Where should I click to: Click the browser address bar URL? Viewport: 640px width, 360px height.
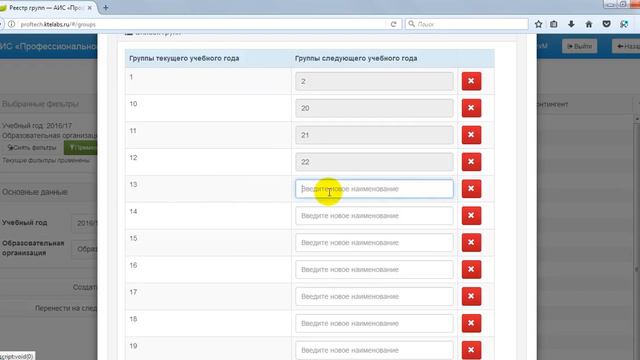point(58,24)
